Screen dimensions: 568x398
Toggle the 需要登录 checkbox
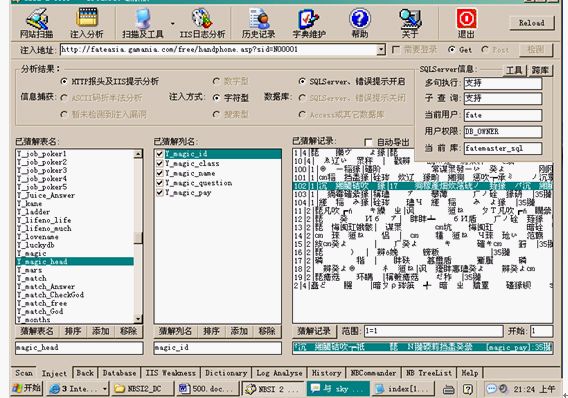396,49
